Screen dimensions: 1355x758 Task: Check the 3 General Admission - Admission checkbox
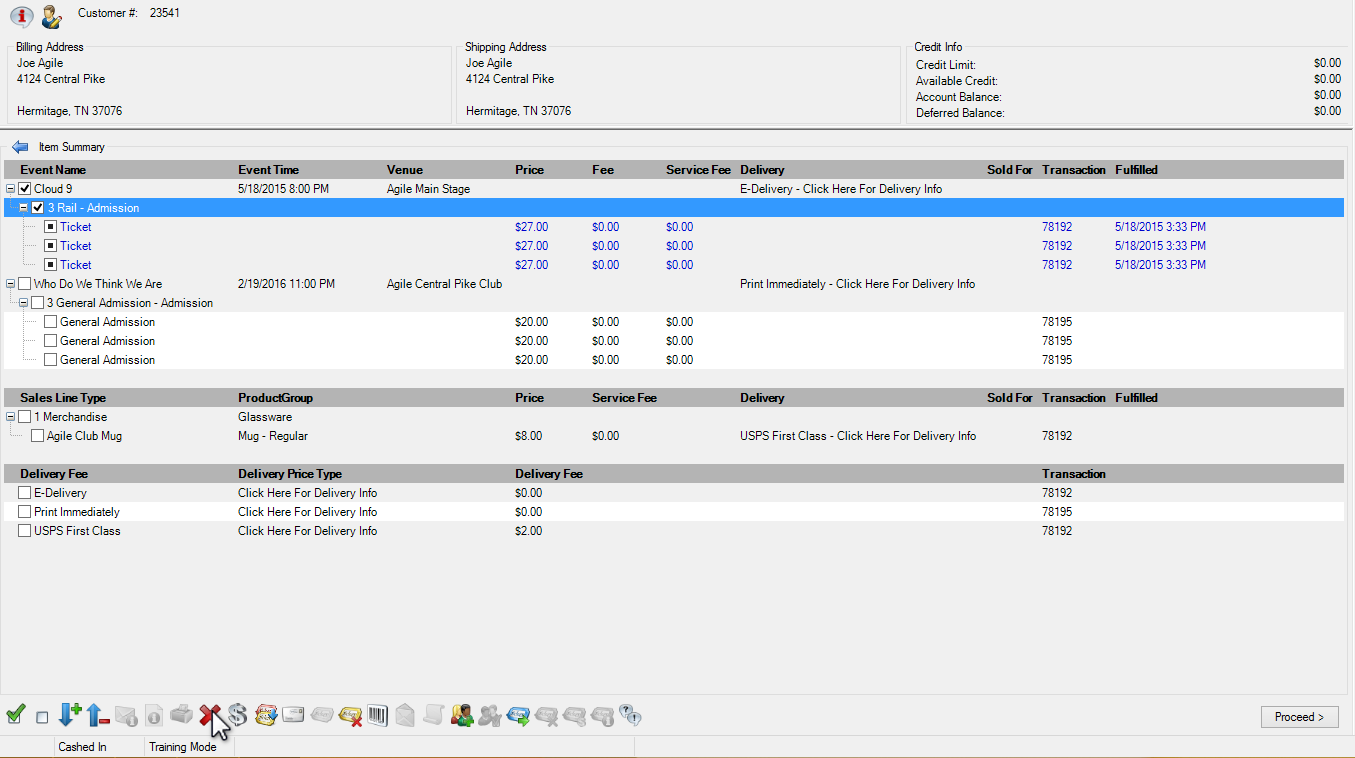coord(38,303)
